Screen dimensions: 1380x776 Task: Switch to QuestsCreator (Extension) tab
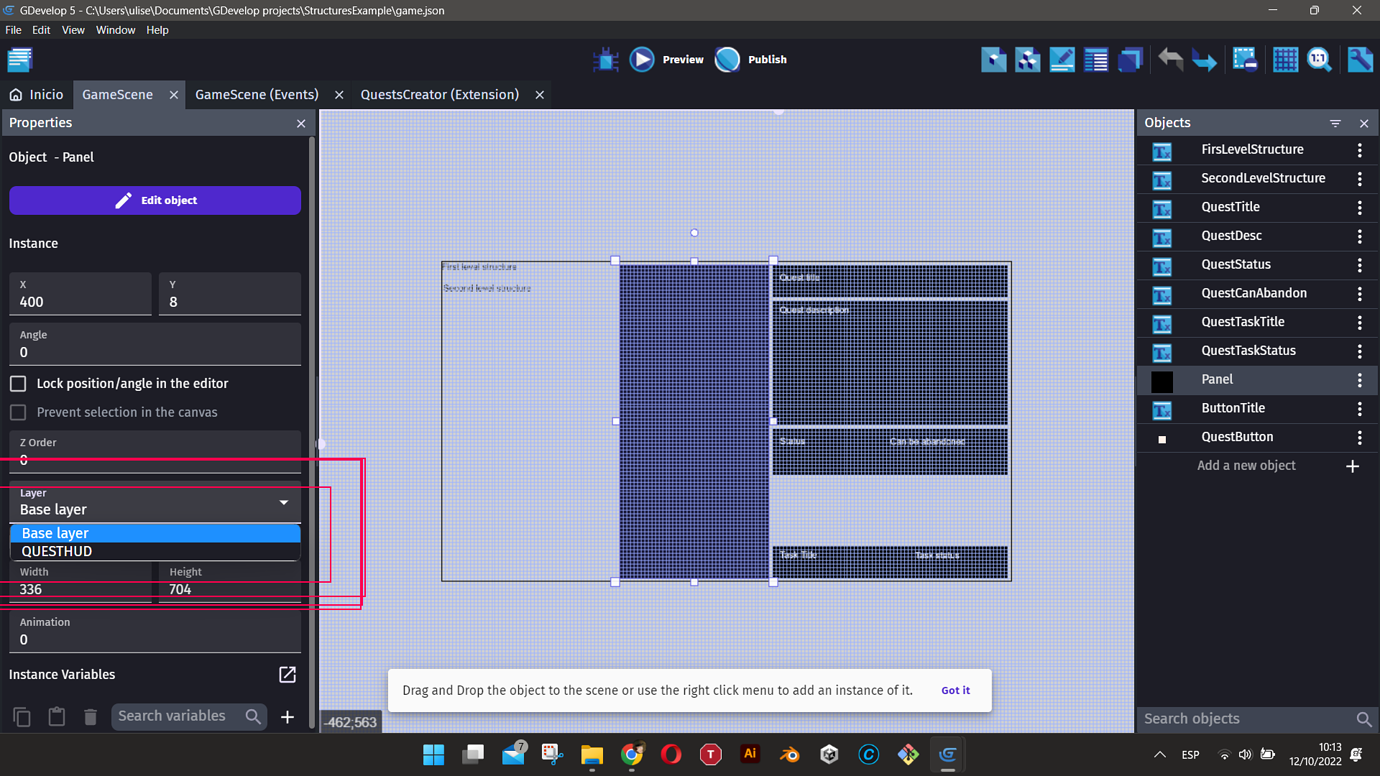440,95
